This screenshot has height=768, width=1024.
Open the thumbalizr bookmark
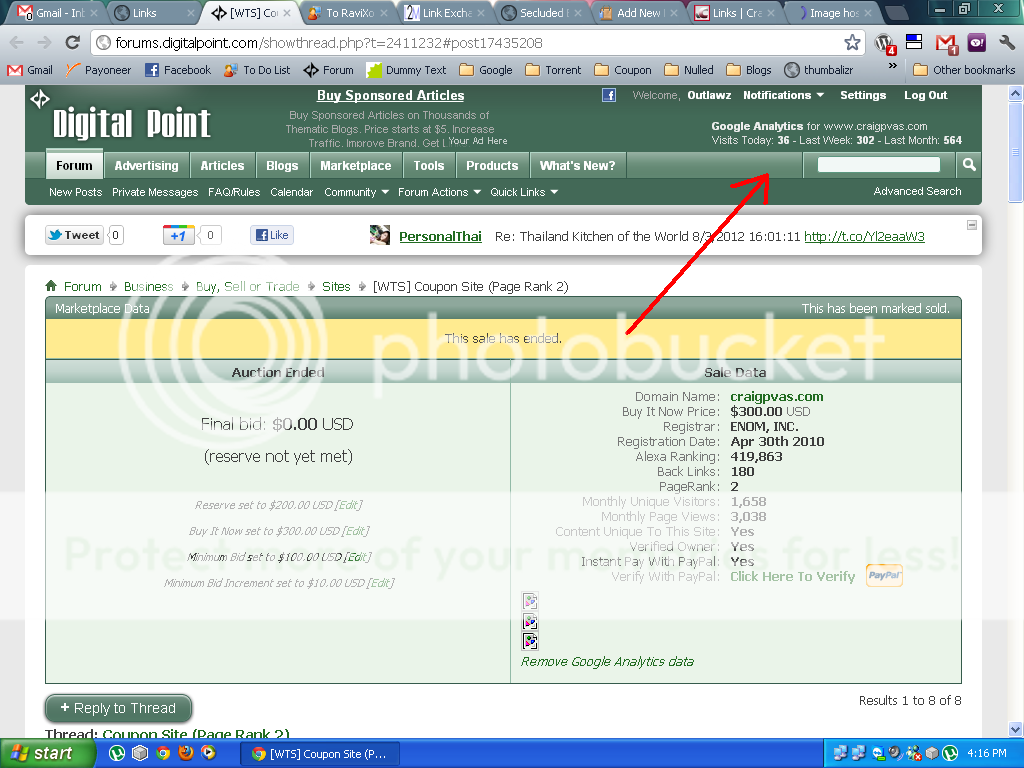click(819, 70)
